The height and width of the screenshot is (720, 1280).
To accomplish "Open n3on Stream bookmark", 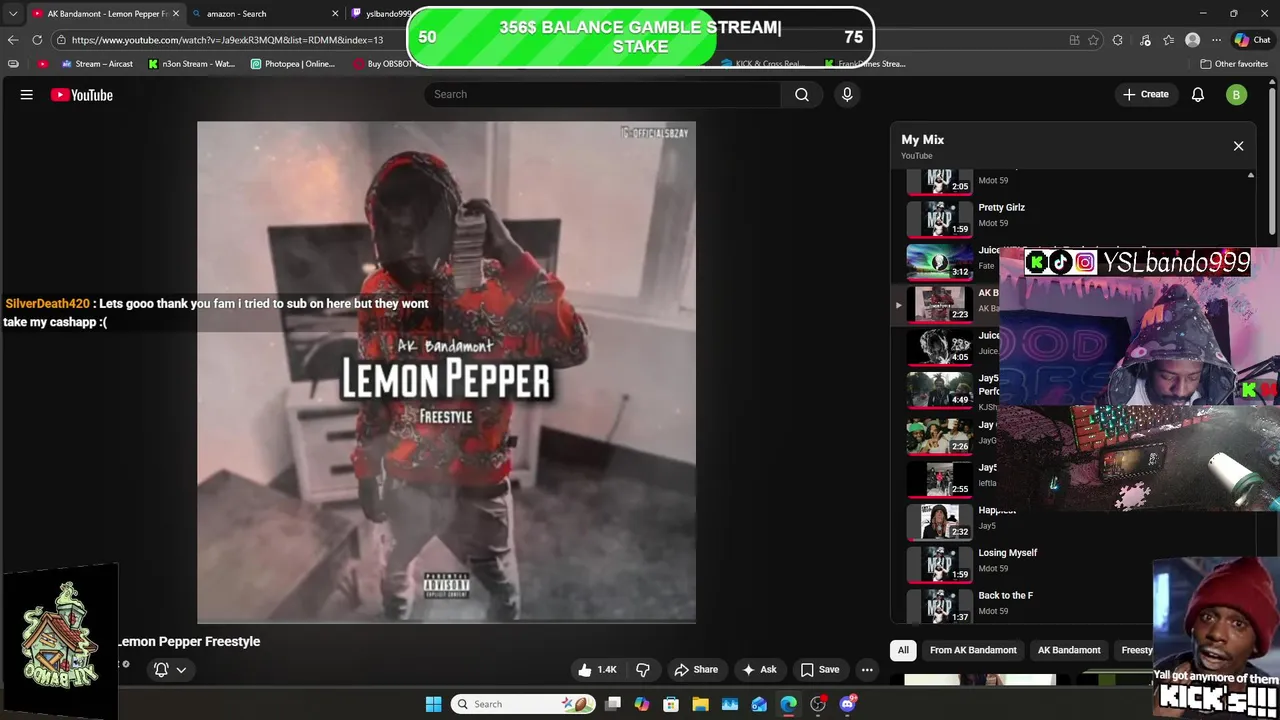I will pyautogui.click(x=191, y=64).
